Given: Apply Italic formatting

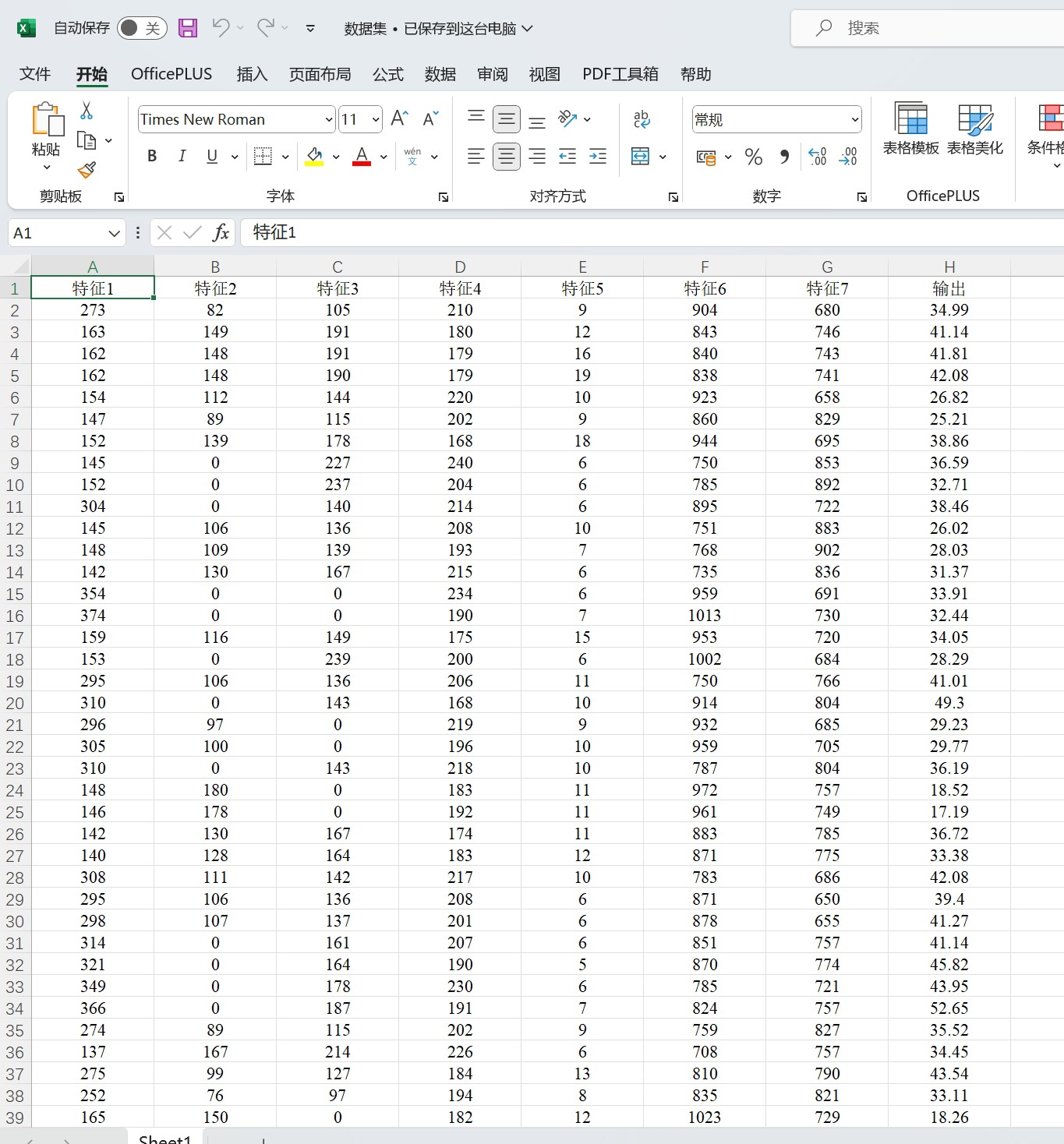Looking at the screenshot, I should pyautogui.click(x=182, y=156).
